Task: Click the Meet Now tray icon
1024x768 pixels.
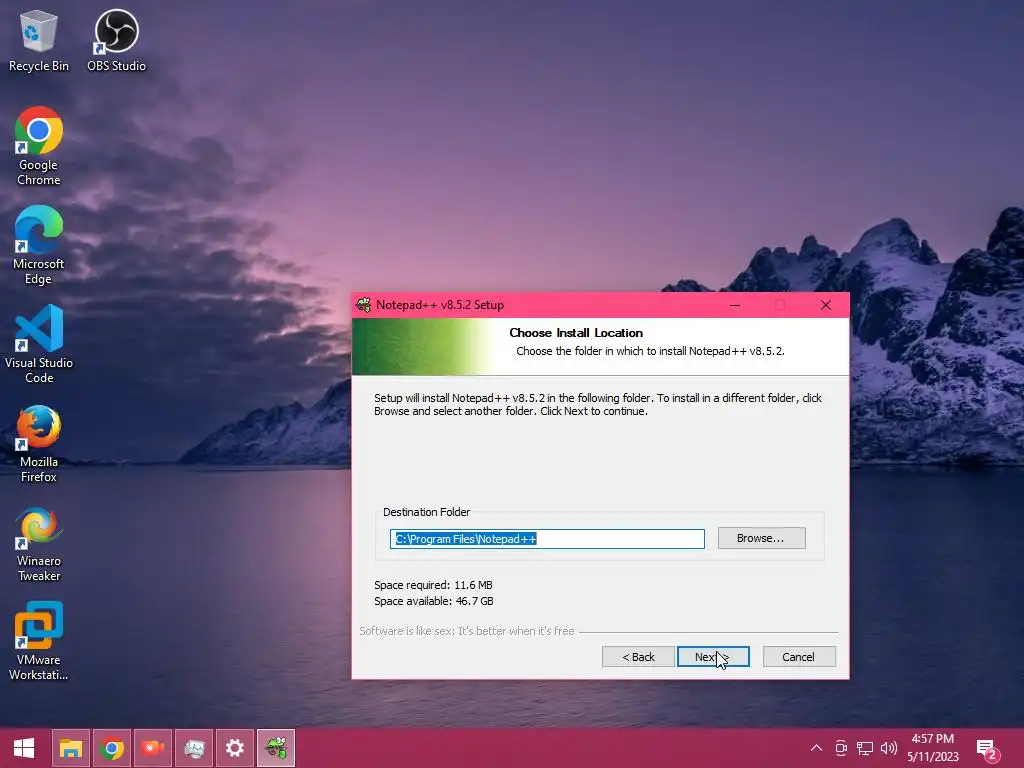Action: tap(841, 748)
